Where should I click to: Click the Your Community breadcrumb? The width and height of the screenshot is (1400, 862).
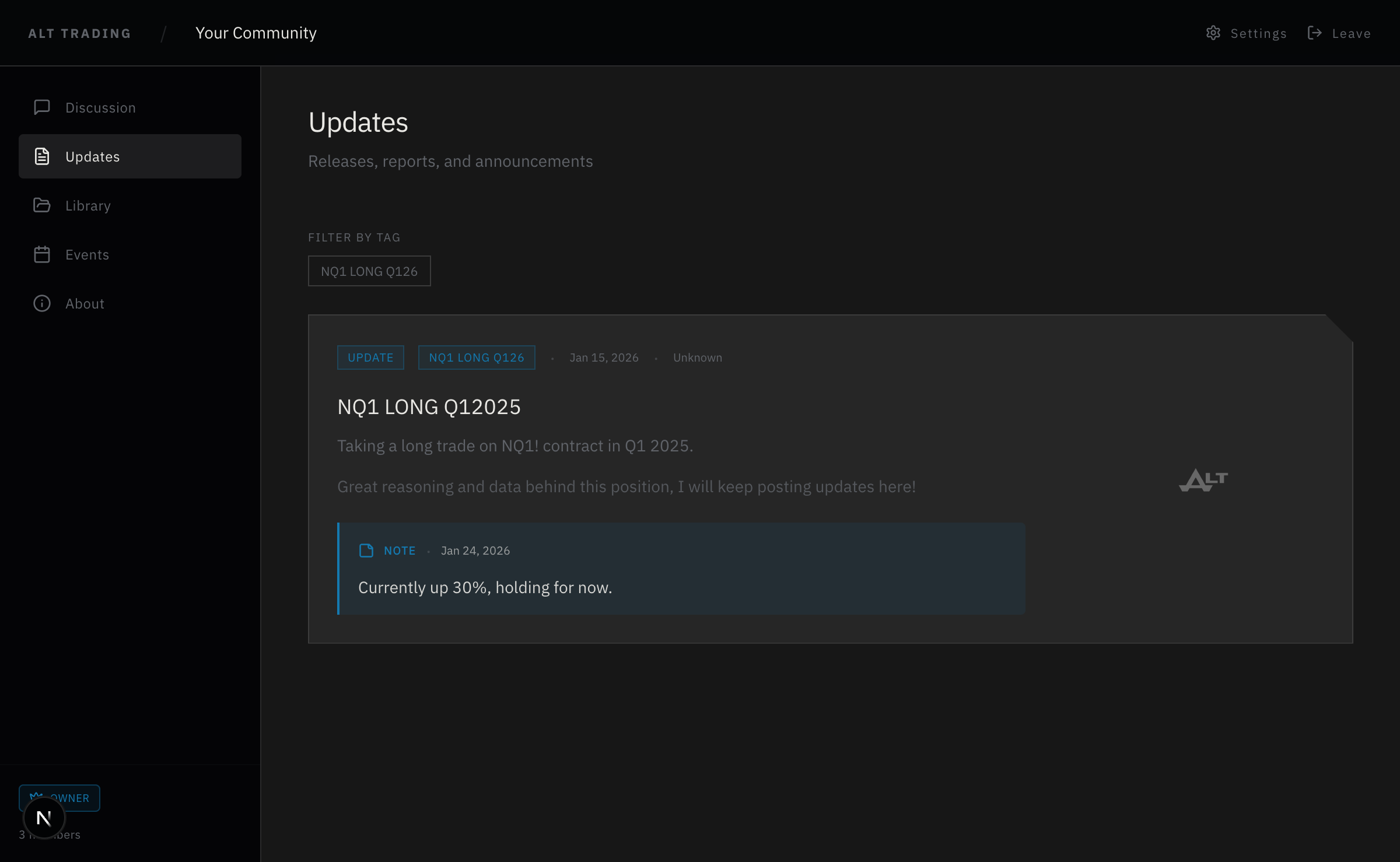(x=256, y=33)
